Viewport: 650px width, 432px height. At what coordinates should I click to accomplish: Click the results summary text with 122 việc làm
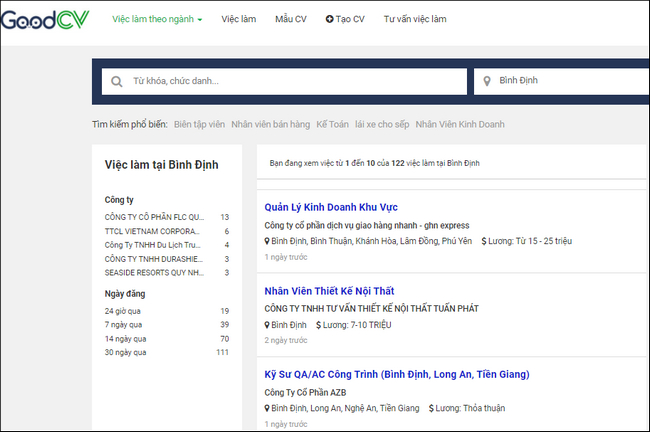[x=374, y=163]
